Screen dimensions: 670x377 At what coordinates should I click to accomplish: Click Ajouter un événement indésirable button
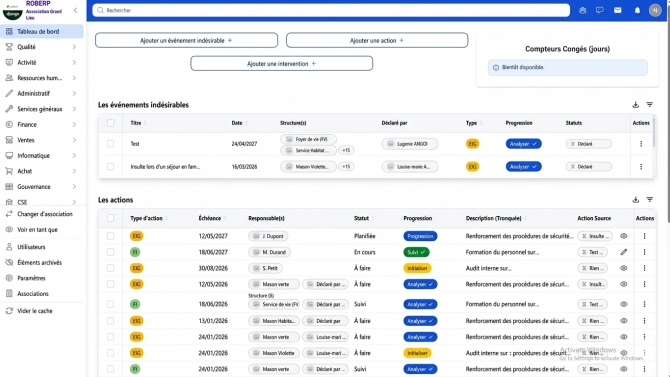tap(186, 41)
